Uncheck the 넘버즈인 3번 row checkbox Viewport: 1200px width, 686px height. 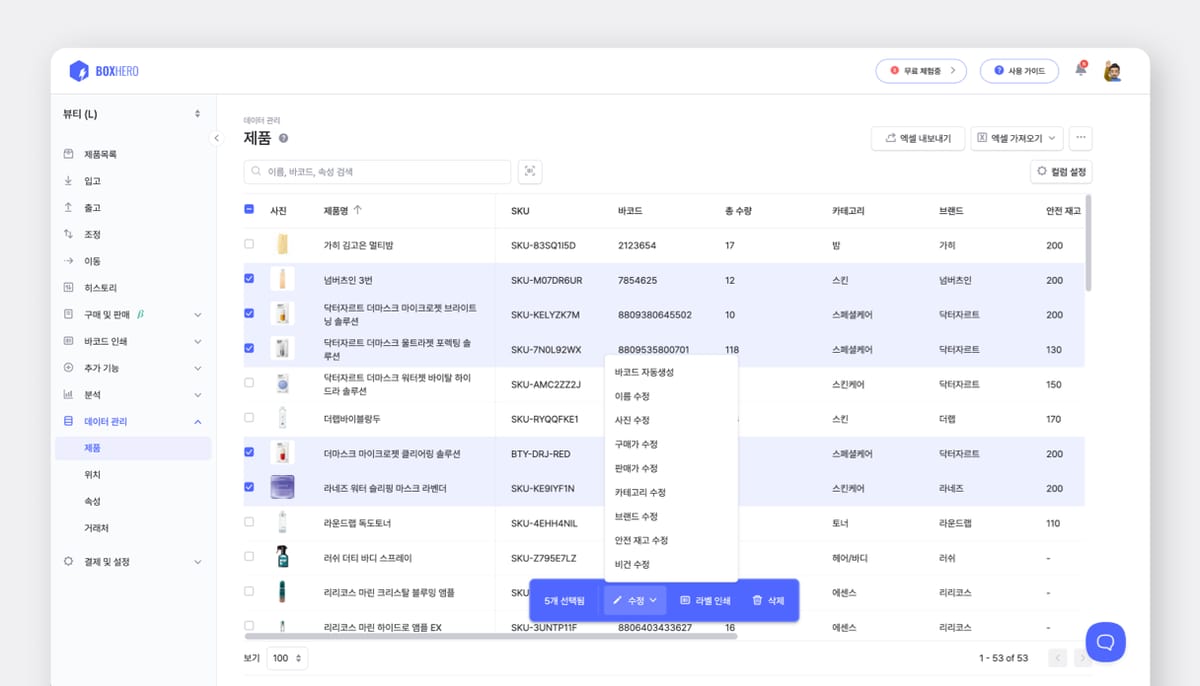click(x=248, y=278)
